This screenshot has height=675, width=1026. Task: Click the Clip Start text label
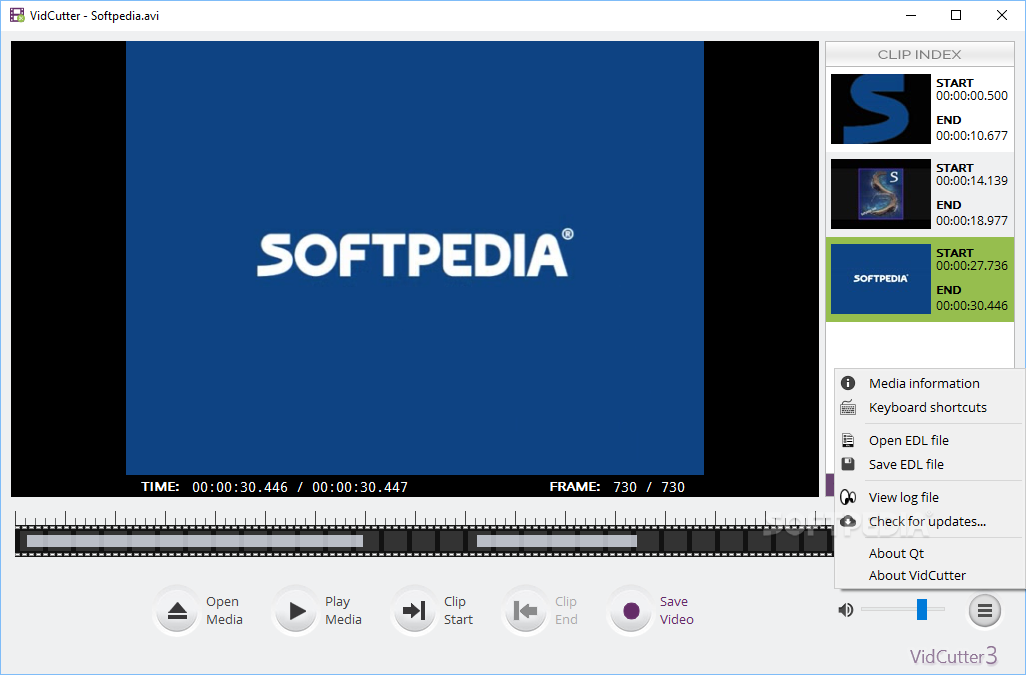pyautogui.click(x=458, y=610)
